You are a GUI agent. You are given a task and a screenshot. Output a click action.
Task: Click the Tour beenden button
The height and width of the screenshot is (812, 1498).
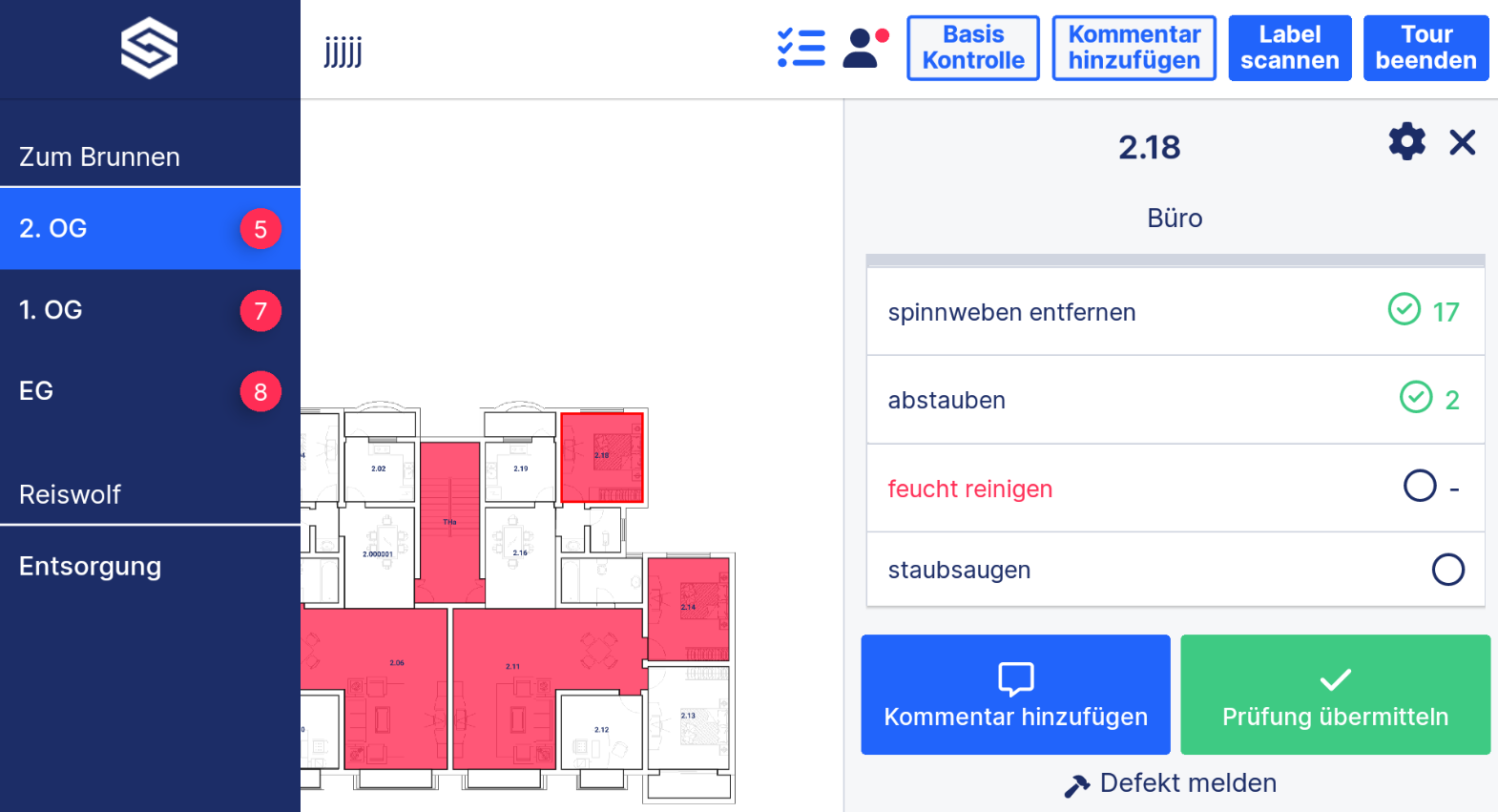tap(1425, 48)
